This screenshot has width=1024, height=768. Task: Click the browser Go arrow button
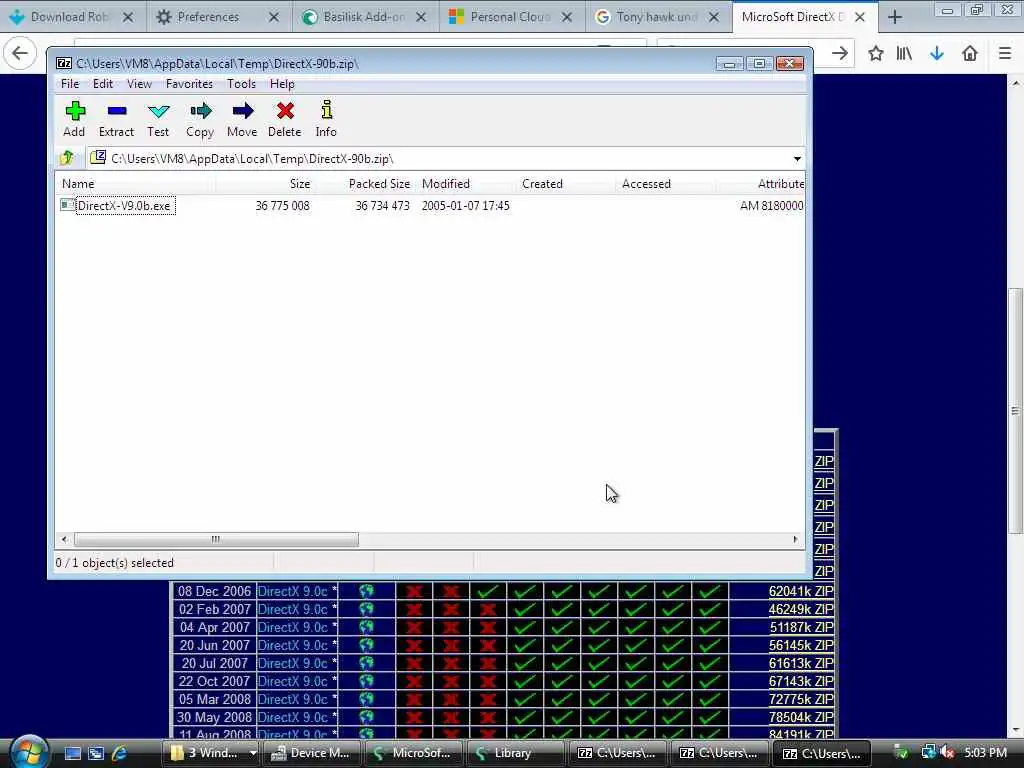point(840,53)
